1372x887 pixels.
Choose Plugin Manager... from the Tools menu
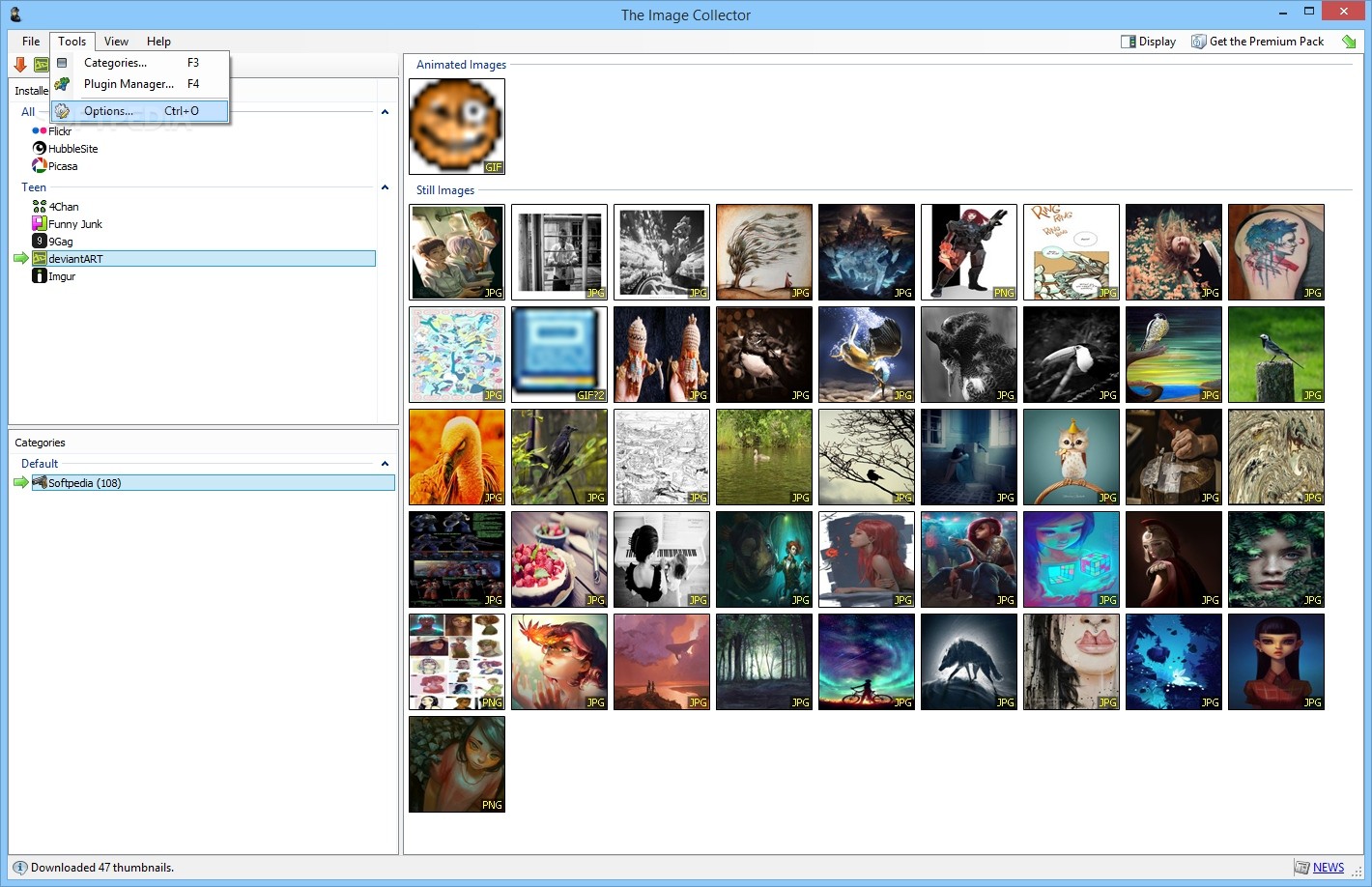point(140,84)
